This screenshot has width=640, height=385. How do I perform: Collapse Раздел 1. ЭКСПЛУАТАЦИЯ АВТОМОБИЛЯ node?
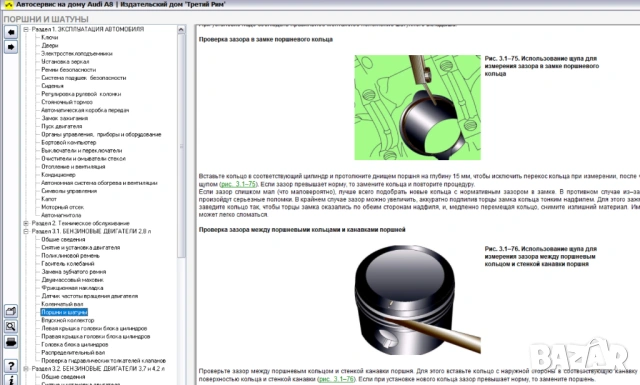pos(26,29)
